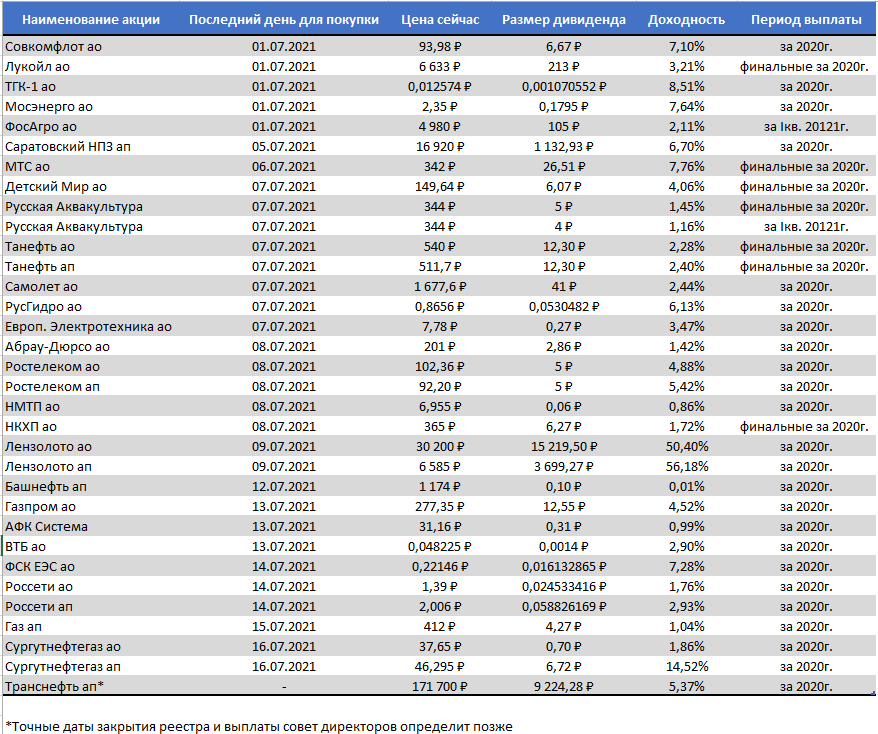Select the 'Последний день для покупки' header
Image resolution: width=878 pixels, height=734 pixels.
[284, 20]
